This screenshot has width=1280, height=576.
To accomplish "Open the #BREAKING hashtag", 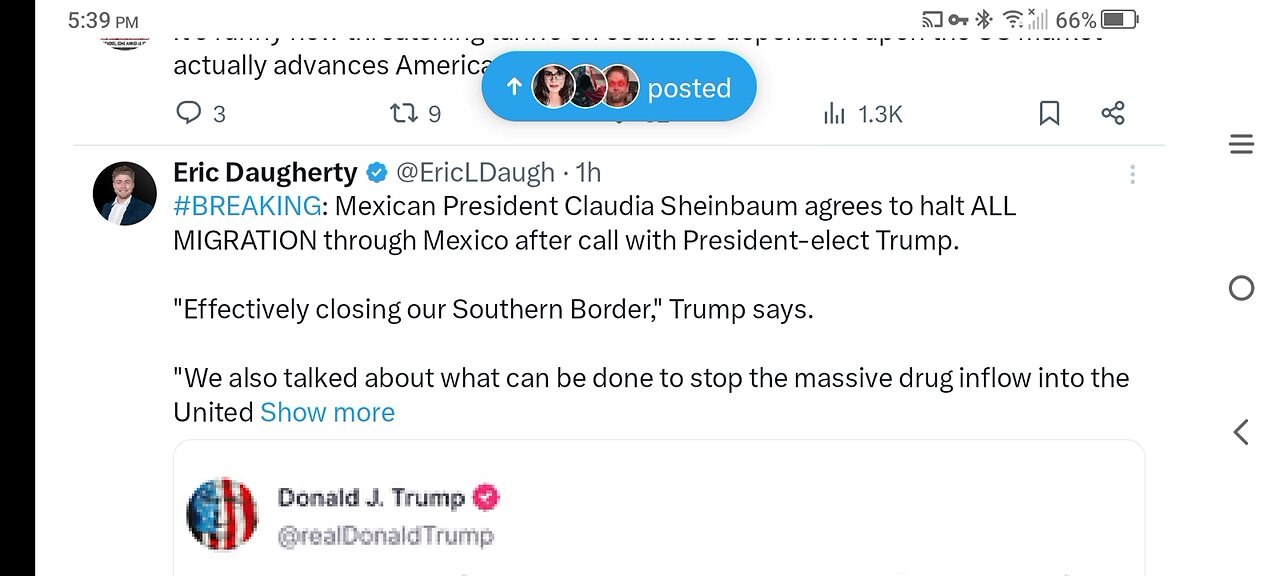I will (x=247, y=206).
